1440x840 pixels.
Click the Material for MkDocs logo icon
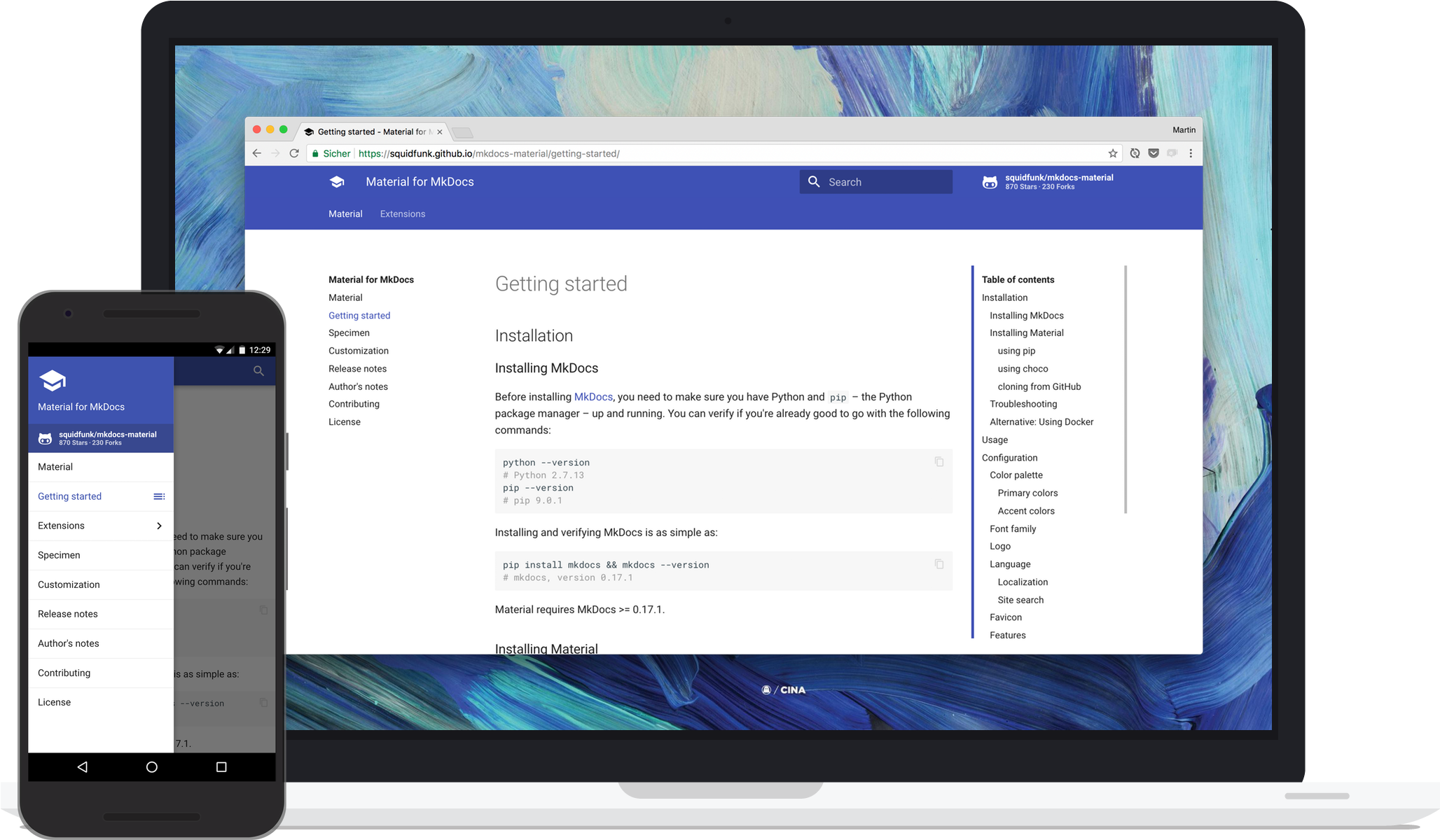coord(338,181)
